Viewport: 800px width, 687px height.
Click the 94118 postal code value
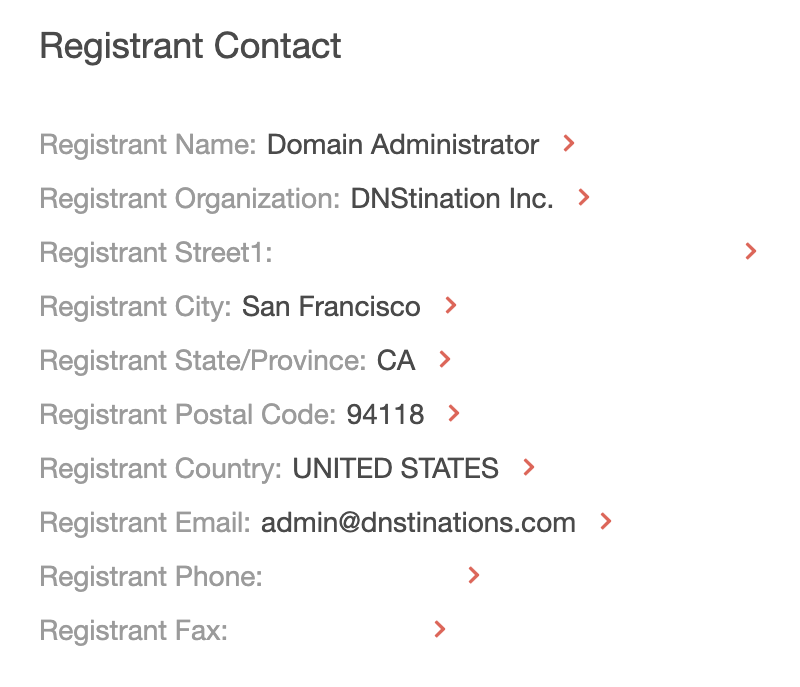(x=385, y=415)
